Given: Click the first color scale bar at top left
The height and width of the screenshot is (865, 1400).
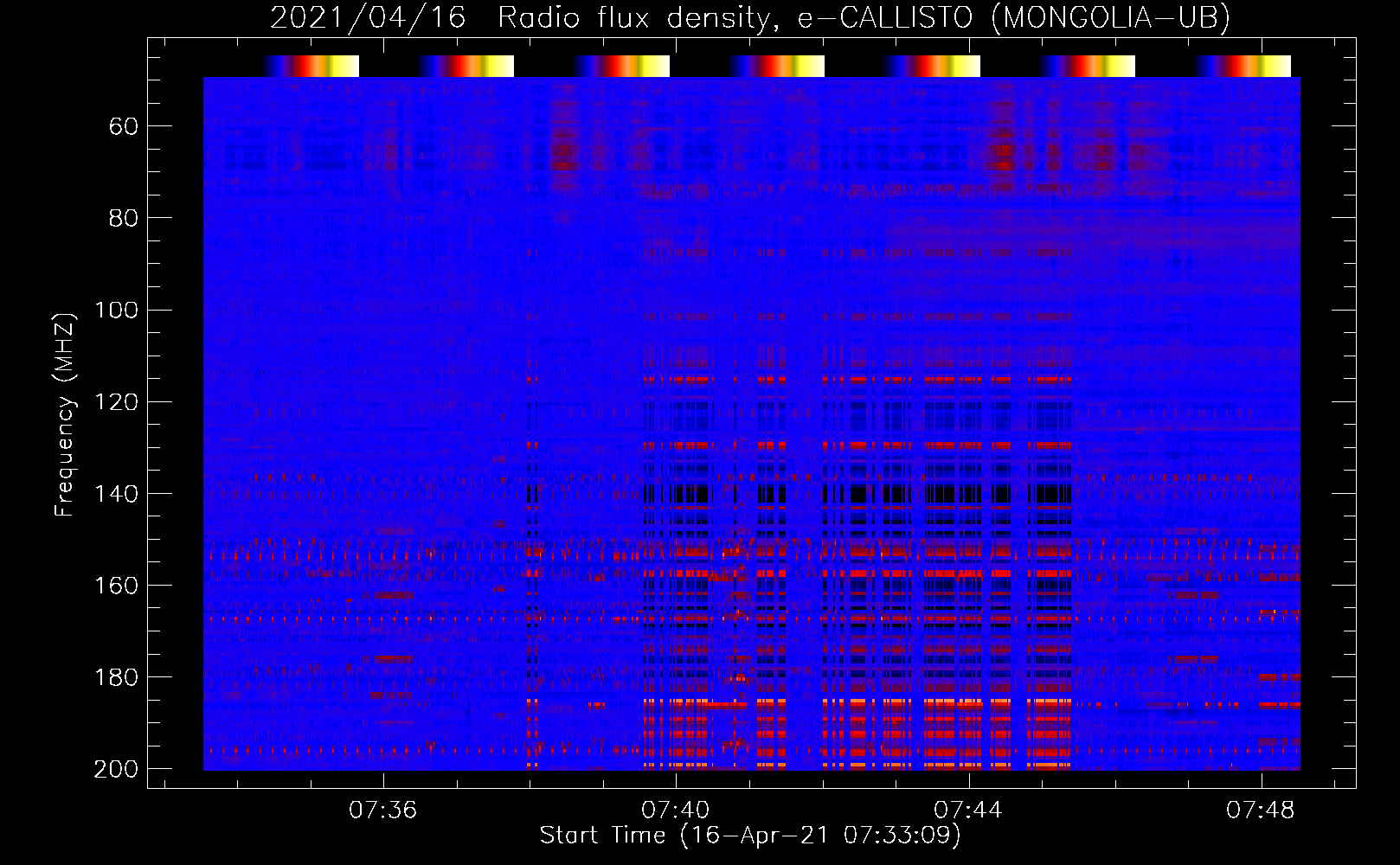Looking at the screenshot, I should pyautogui.click(x=311, y=67).
